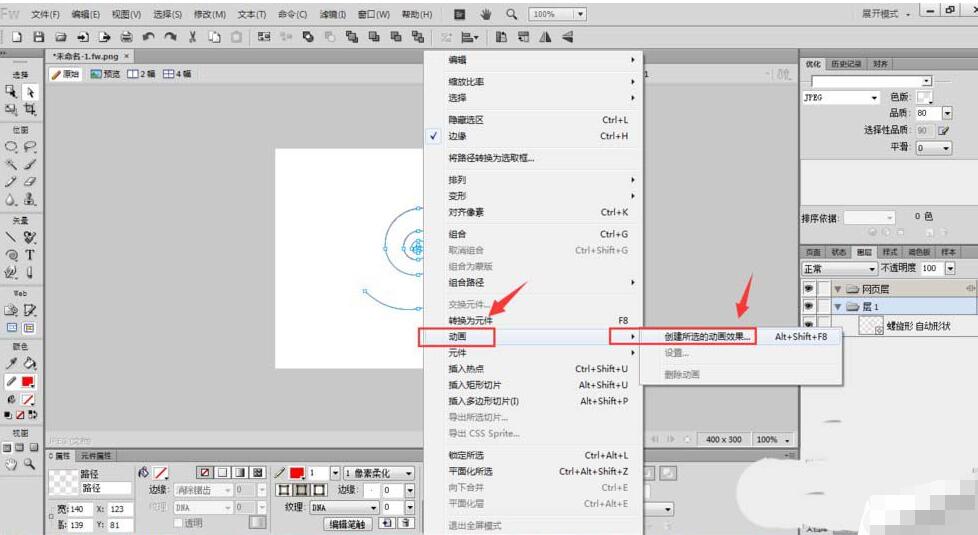
Task: Toggle the lock column for 层 1
Action: click(x=824, y=306)
